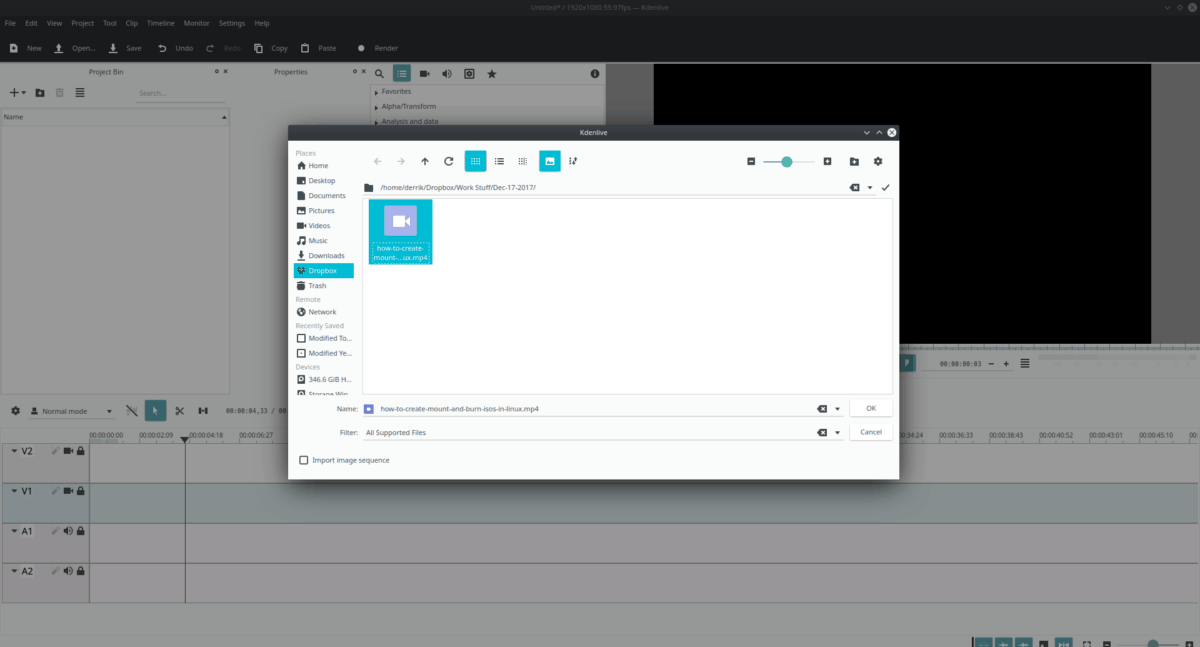Clear the location path field
The width and height of the screenshot is (1200, 647).
pos(854,187)
